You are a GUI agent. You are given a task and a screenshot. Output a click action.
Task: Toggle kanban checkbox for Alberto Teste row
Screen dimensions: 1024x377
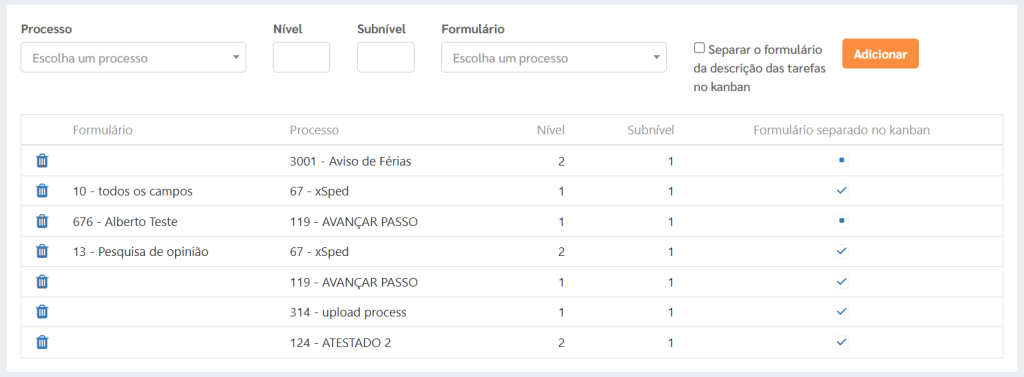tap(842, 221)
